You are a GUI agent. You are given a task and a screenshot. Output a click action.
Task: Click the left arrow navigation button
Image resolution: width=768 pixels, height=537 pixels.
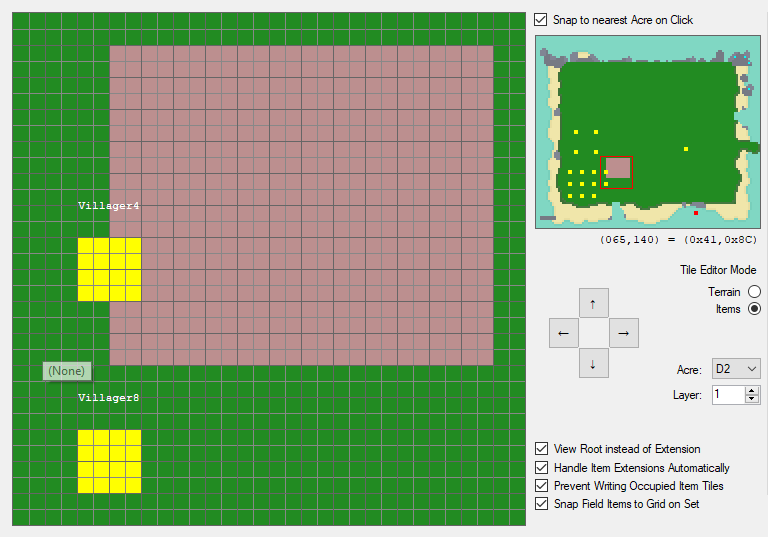564,333
